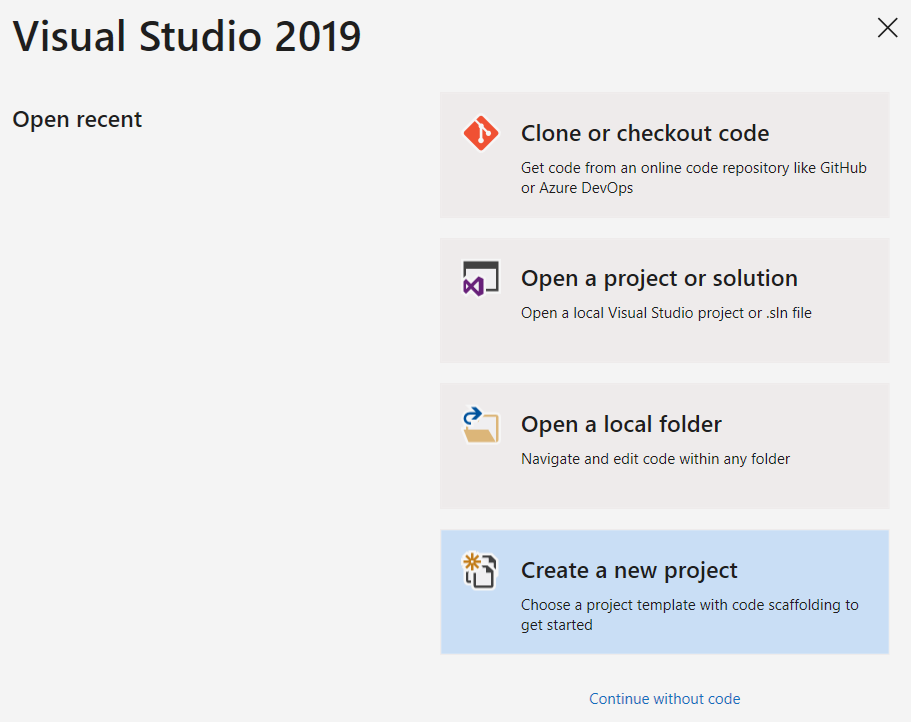Click 'Open a local Visual Studio project' description

pos(666,313)
